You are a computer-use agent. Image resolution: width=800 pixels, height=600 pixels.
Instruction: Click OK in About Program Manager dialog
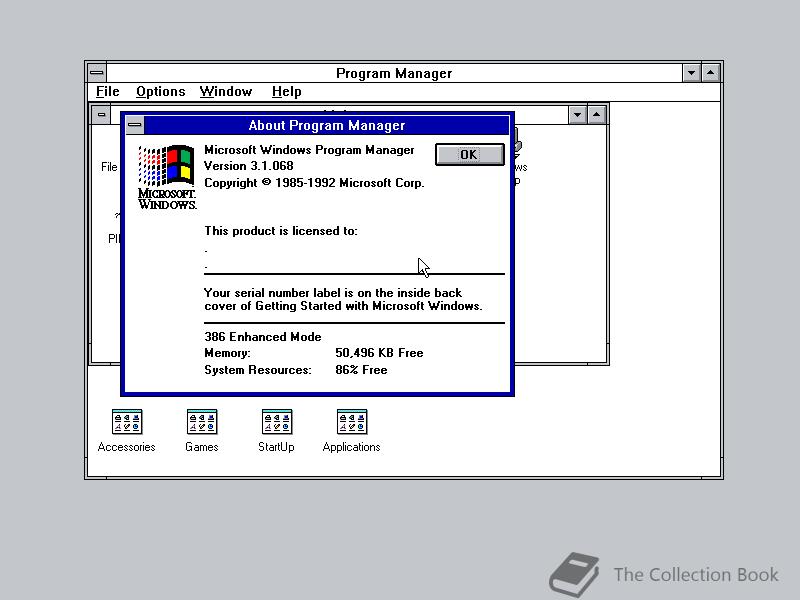469,155
